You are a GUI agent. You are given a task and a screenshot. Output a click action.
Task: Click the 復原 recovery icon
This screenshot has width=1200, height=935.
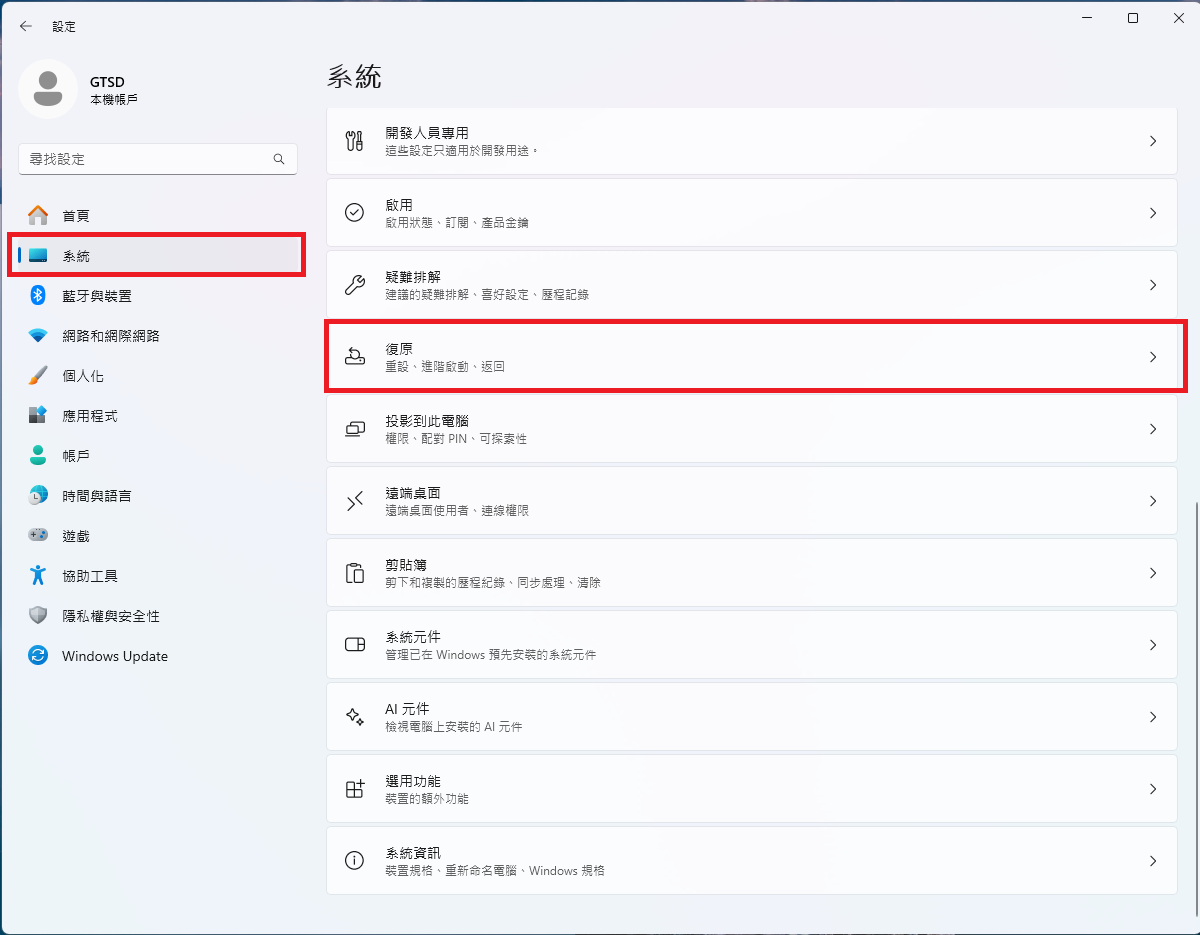point(354,357)
